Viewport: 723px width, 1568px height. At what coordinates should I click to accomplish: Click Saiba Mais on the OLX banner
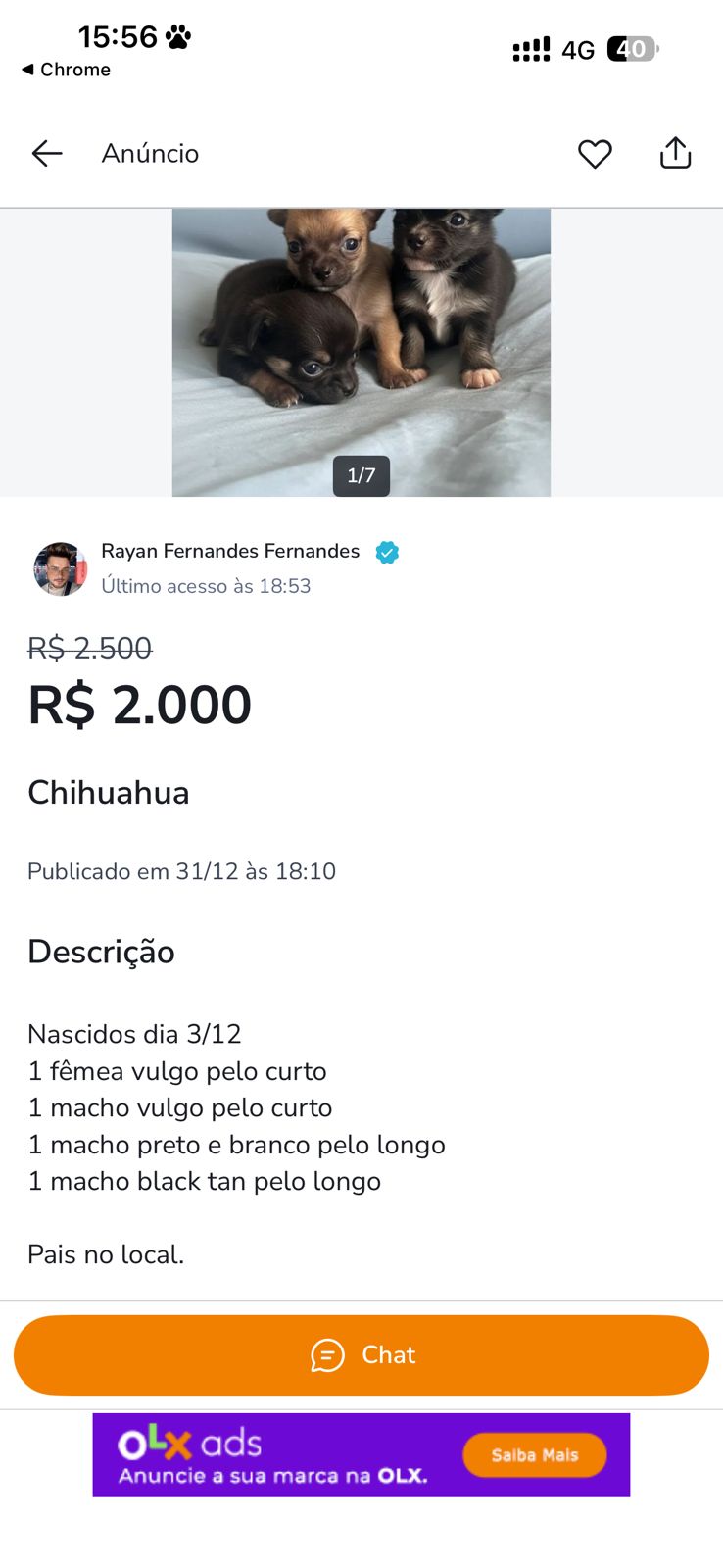point(534,1455)
